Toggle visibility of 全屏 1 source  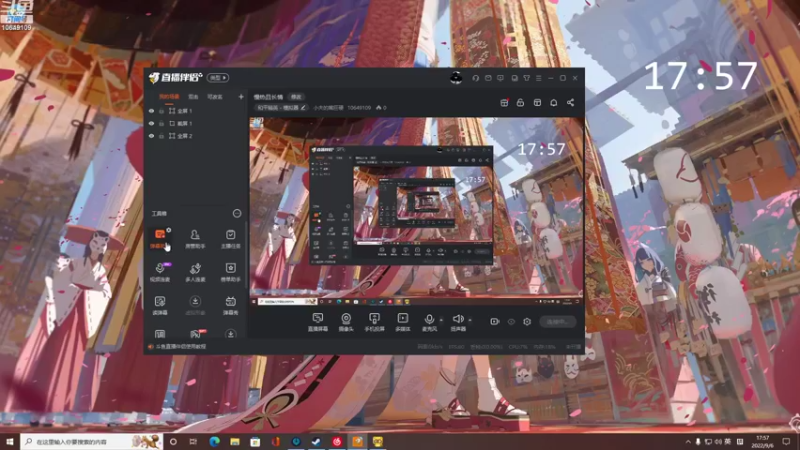151,111
